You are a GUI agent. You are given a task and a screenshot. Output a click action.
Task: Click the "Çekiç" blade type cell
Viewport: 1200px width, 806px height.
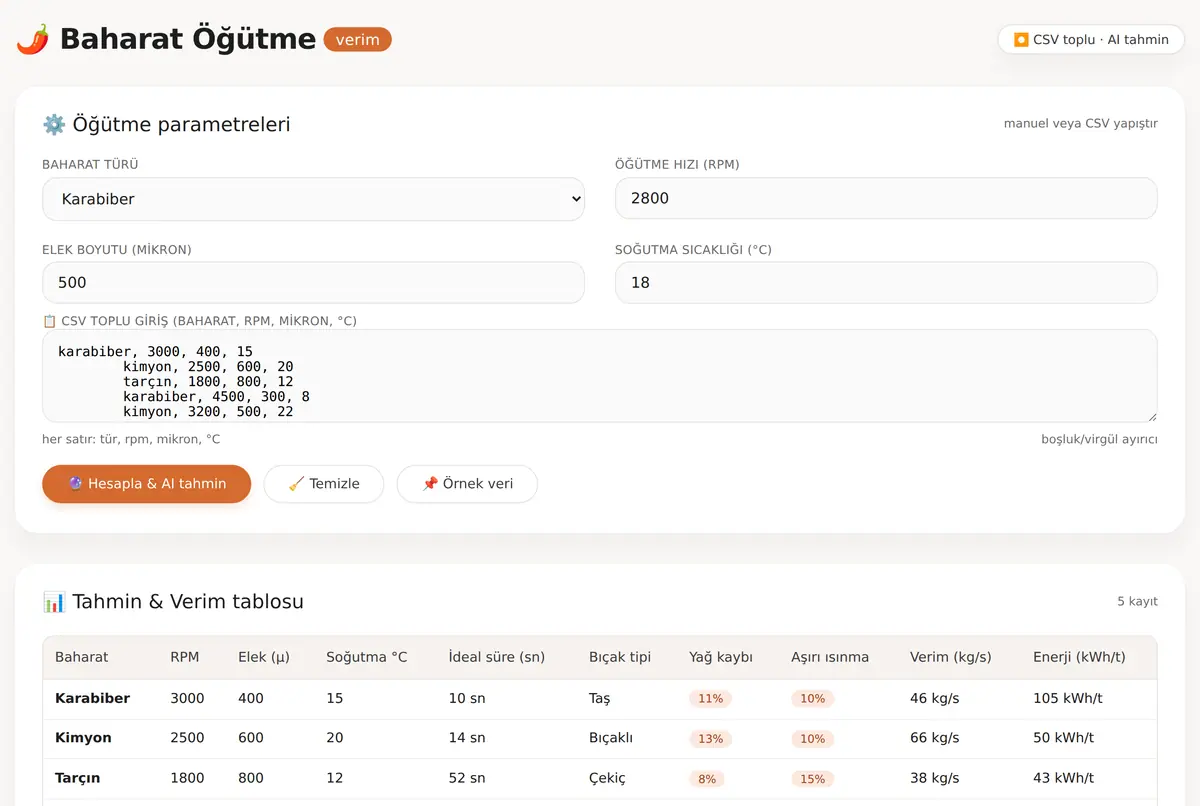point(607,778)
